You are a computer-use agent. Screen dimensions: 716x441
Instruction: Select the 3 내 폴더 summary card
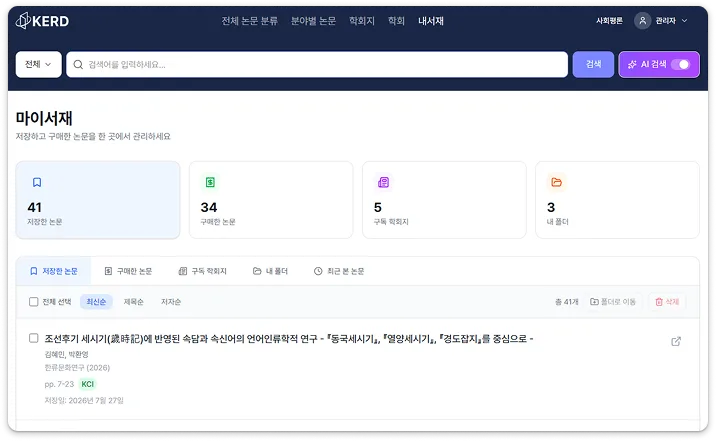point(617,200)
